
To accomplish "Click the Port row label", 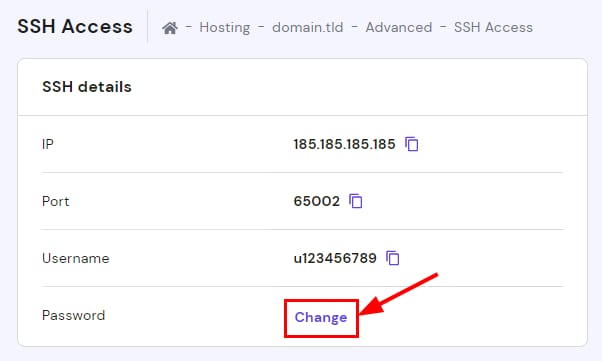I will coord(56,201).
